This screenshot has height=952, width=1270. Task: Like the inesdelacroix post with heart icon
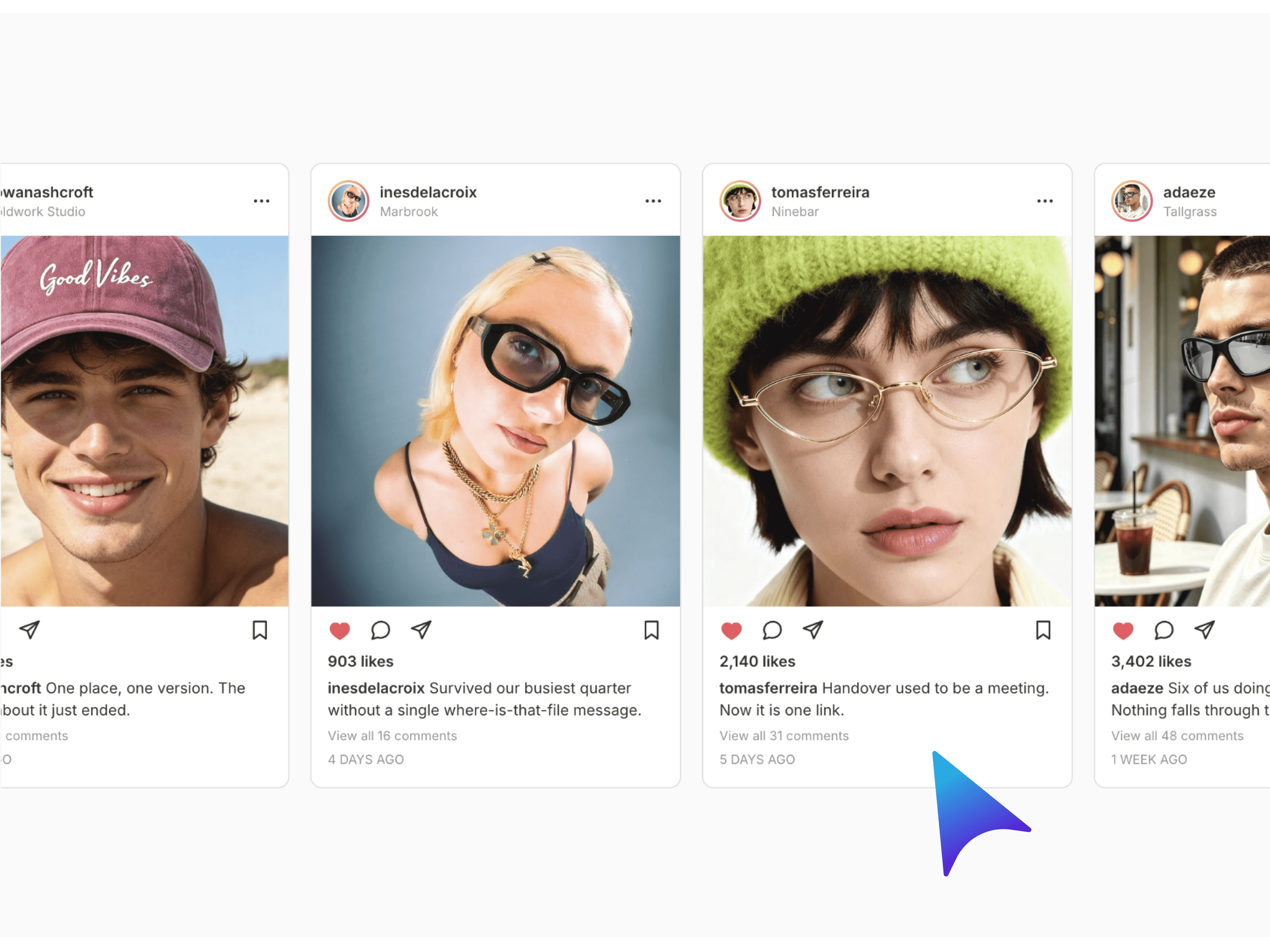tap(339, 631)
